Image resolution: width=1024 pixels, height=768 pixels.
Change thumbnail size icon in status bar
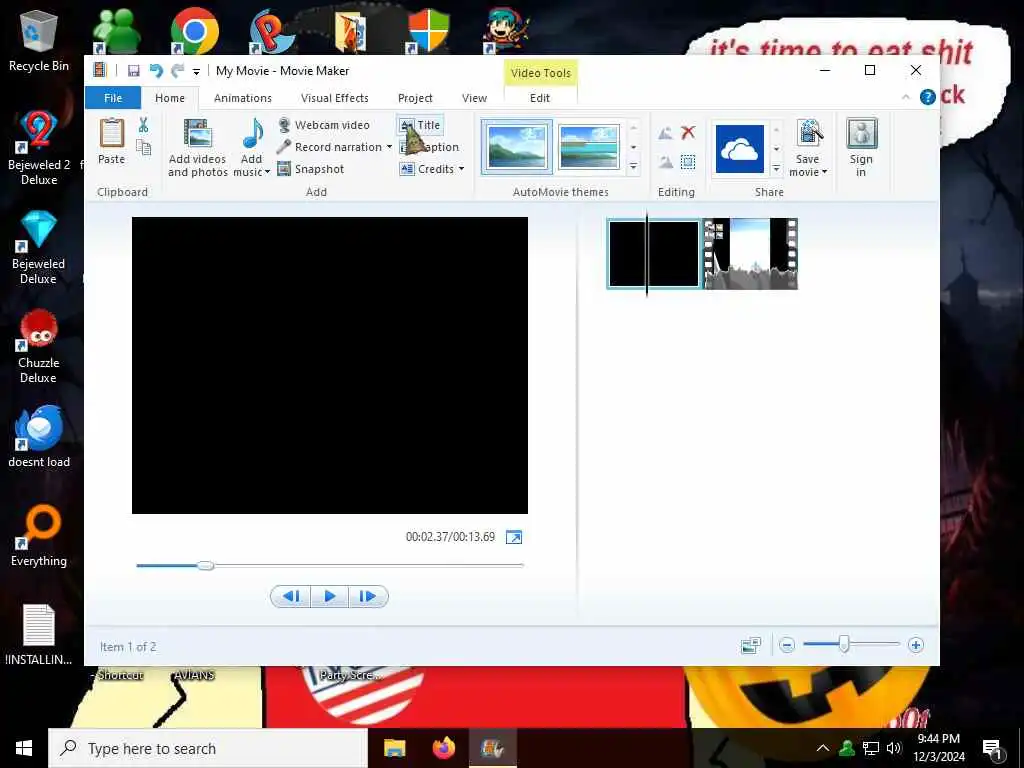click(x=751, y=646)
